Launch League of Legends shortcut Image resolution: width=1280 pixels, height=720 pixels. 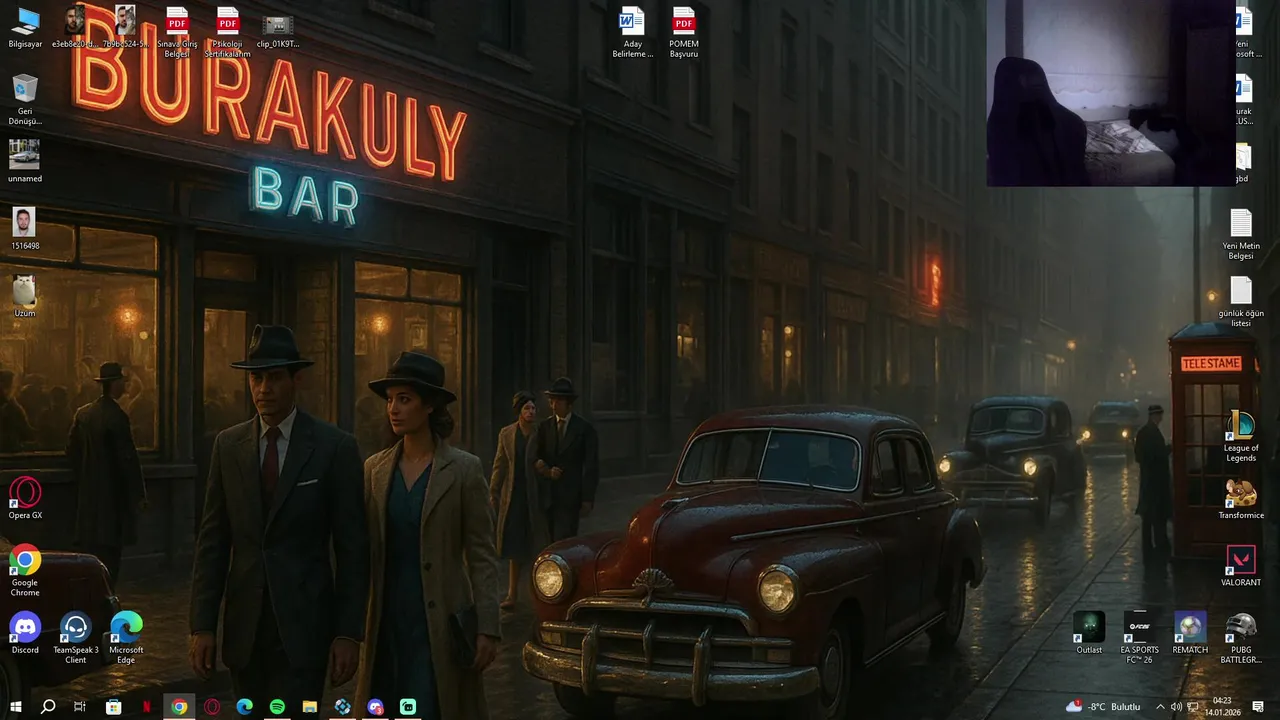[1241, 434]
